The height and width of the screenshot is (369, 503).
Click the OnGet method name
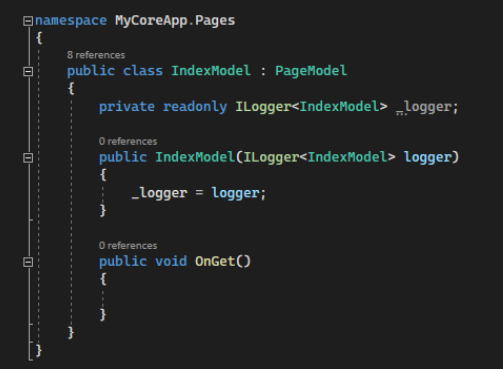[215, 261]
